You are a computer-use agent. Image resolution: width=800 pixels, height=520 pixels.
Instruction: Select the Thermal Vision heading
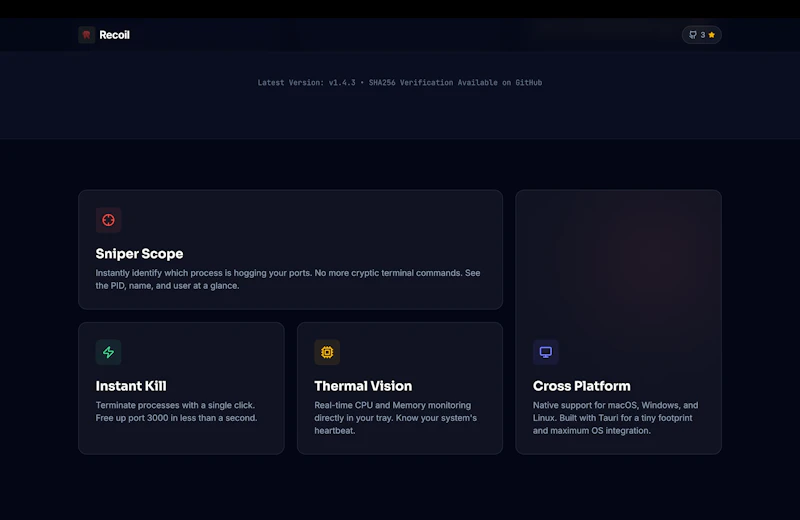[x=363, y=386]
